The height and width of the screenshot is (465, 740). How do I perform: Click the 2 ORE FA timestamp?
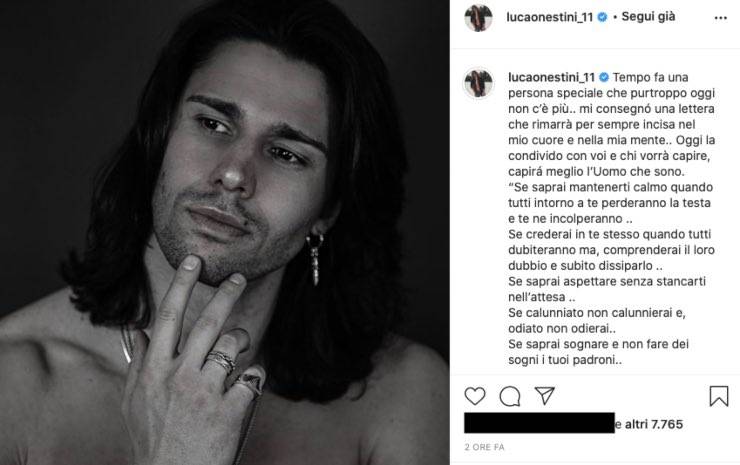(x=484, y=447)
